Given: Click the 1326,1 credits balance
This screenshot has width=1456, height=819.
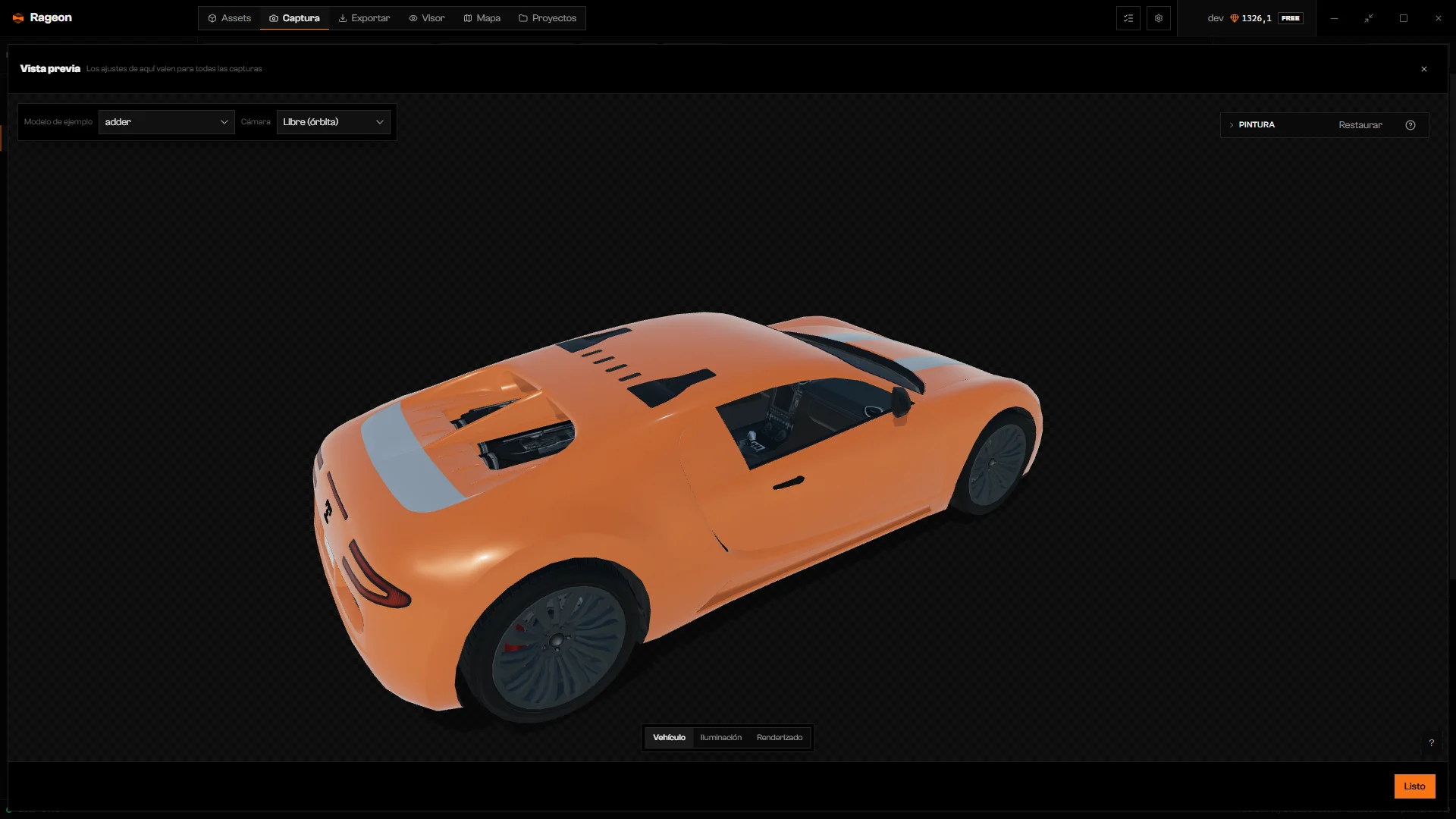Looking at the screenshot, I should click(x=1257, y=18).
